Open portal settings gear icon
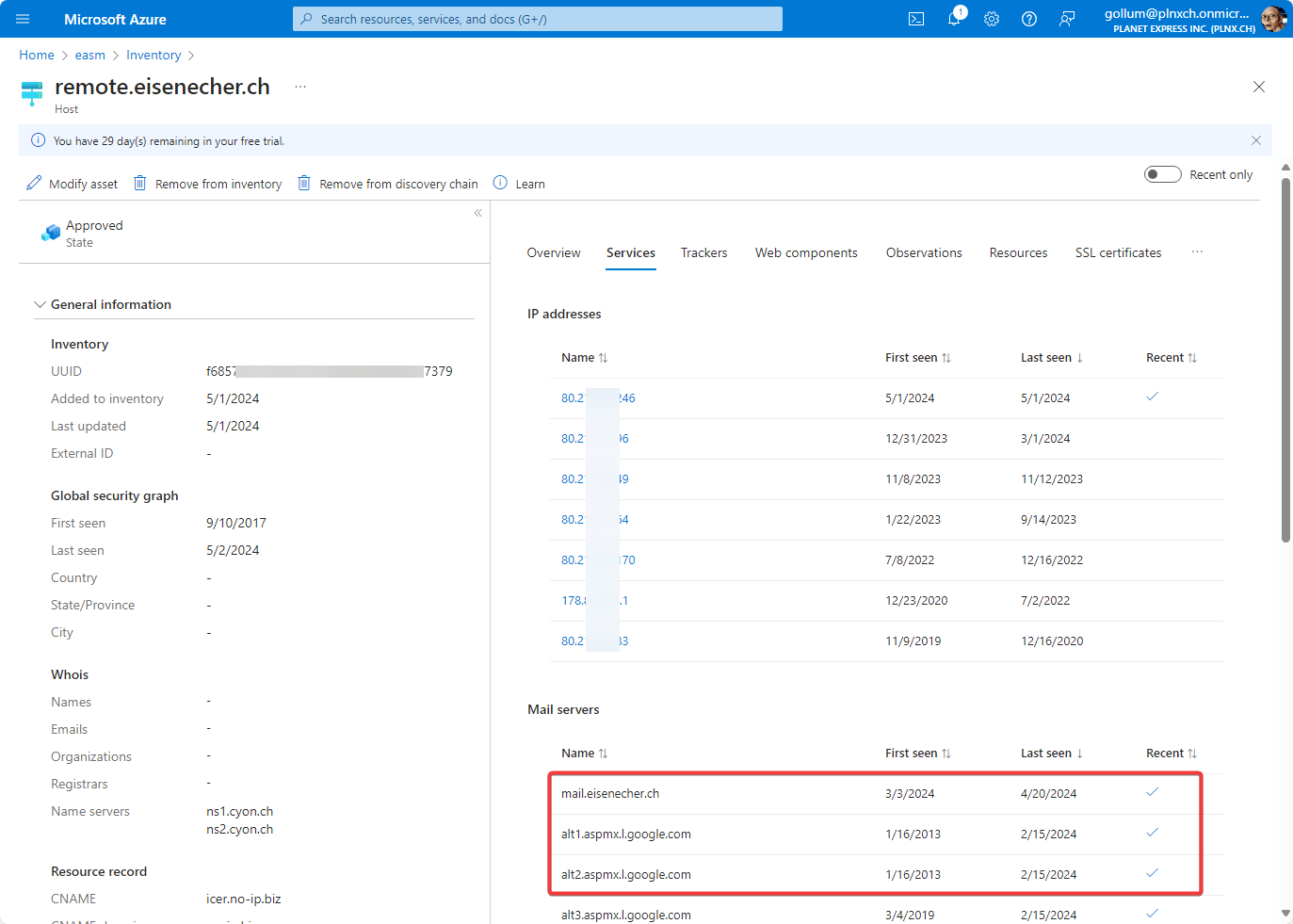Screen dimensions: 1293x924 992,19
